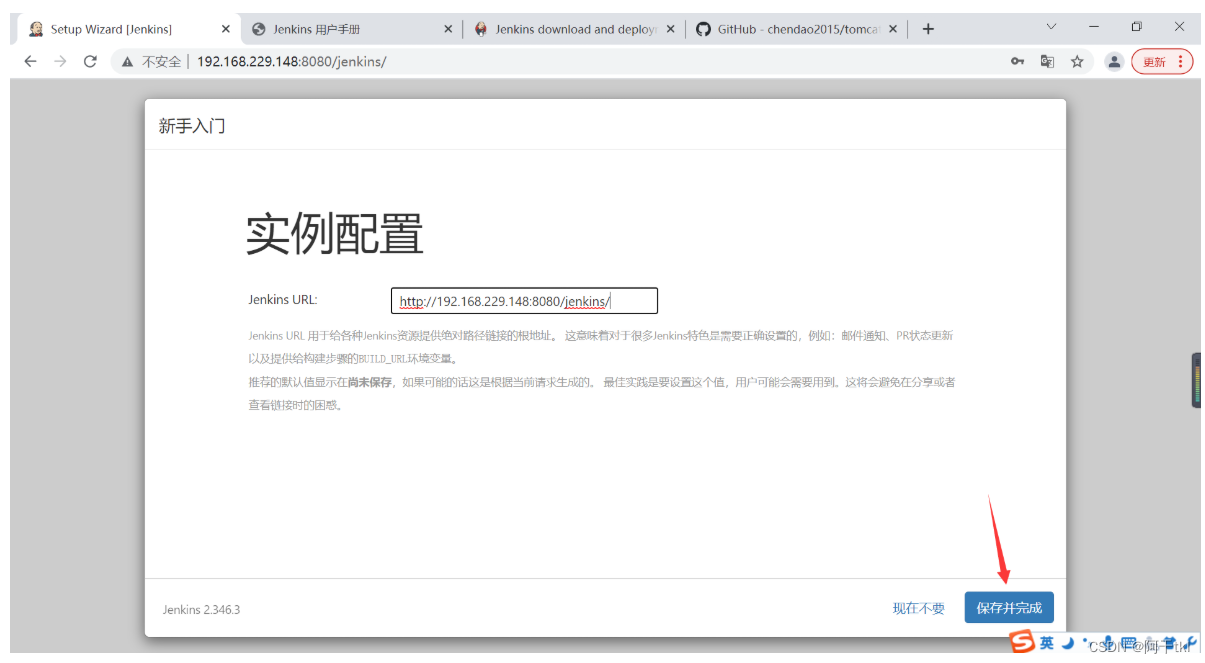Image resolution: width=1205 pixels, height=663 pixels.
Task: Click the forward navigation arrow
Action: (60, 61)
